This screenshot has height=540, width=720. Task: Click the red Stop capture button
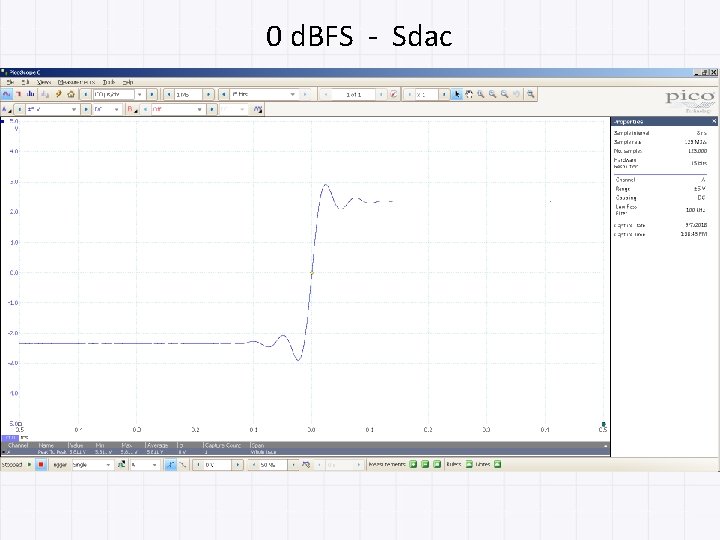click(41, 465)
